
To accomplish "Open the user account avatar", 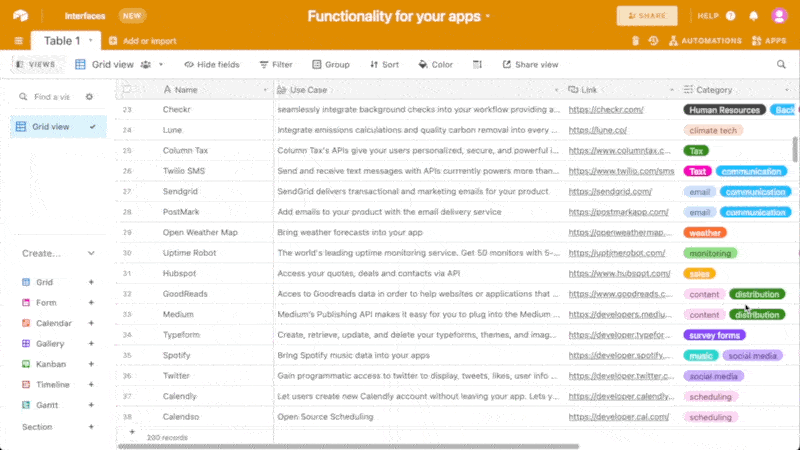I will click(x=779, y=16).
